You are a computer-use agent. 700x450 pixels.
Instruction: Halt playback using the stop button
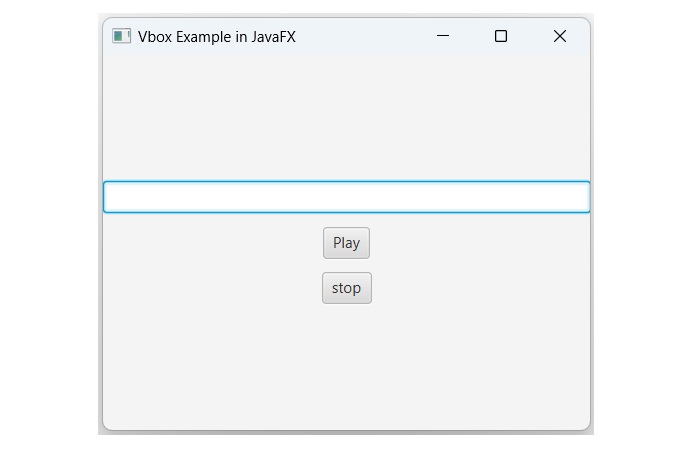point(346,288)
